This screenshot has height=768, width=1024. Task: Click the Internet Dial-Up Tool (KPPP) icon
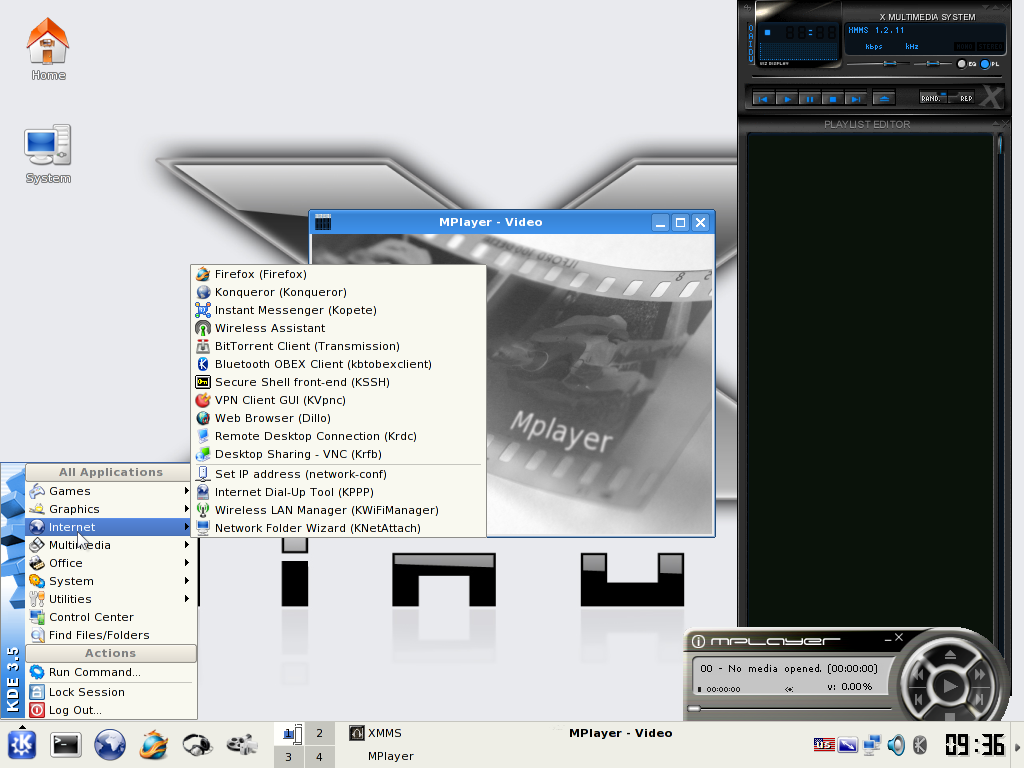203,492
